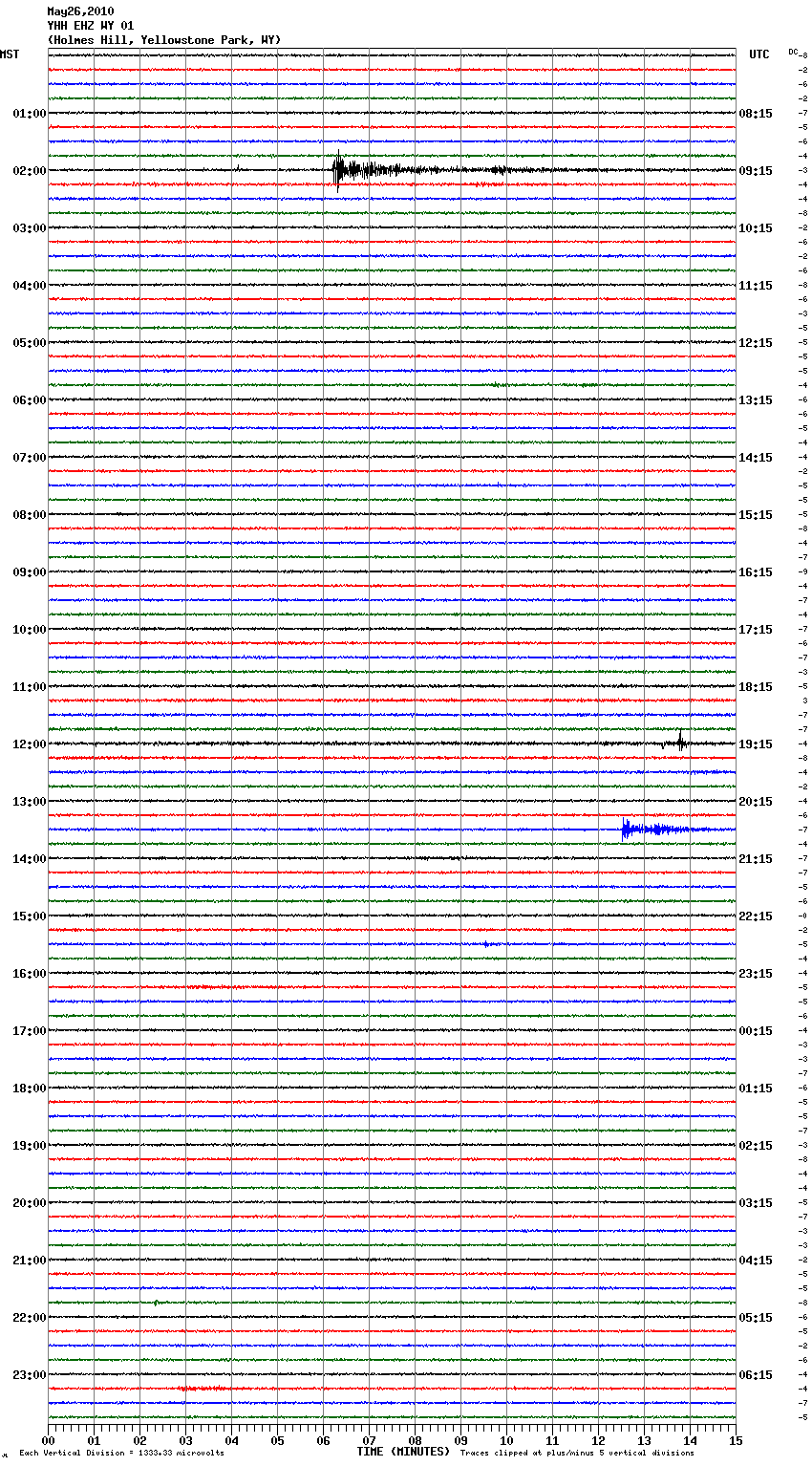Click the 22:00 MST row label
Screen dimensions: 812x1466
point(30,1318)
